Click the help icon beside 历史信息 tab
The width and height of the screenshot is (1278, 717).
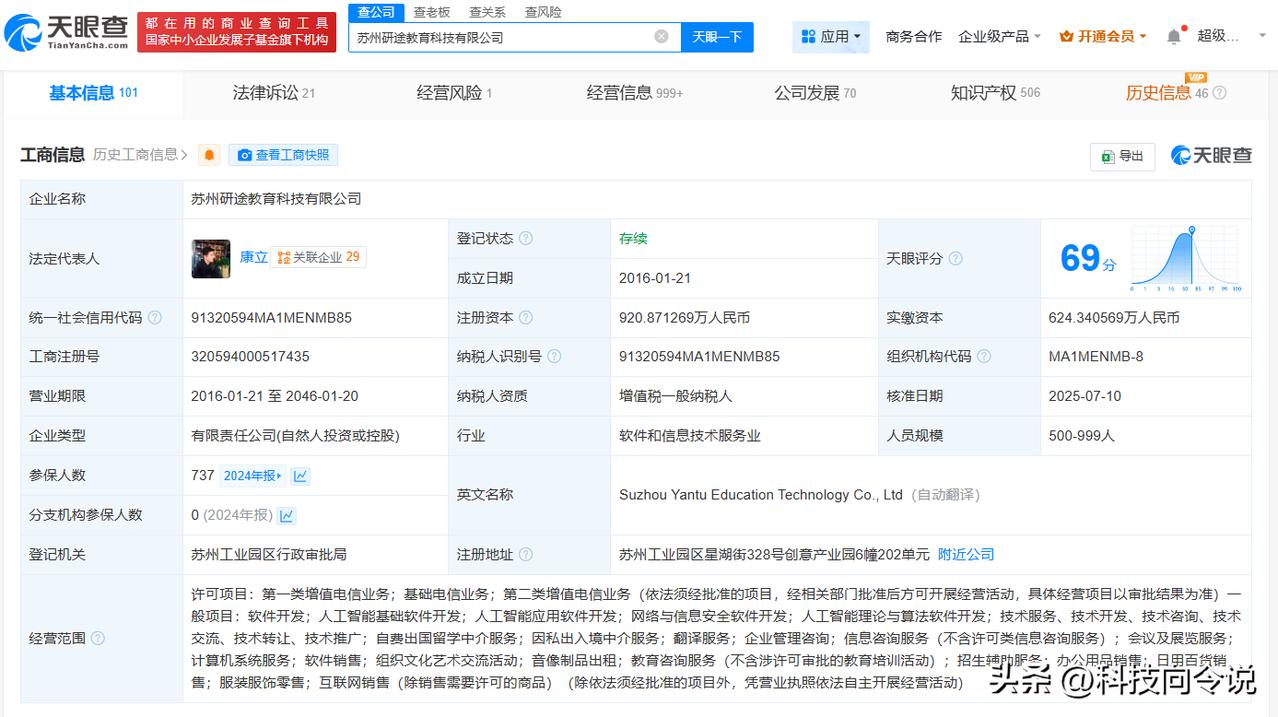pyautogui.click(x=1219, y=93)
